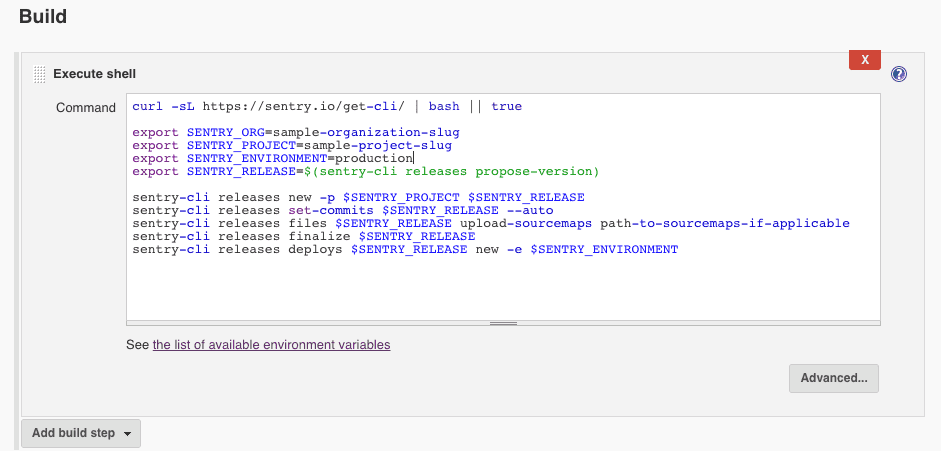Click the SENTRY_PROJECT export line
This screenshot has width=941, height=451.
[x=291, y=145]
